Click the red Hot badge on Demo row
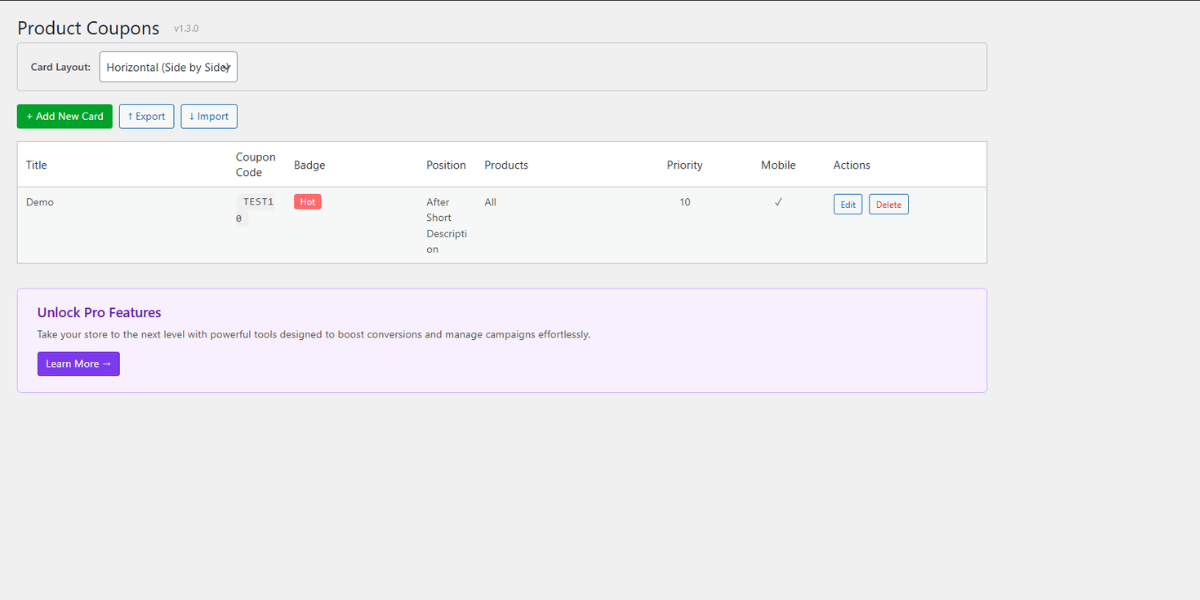The width and height of the screenshot is (1200, 600). [x=307, y=201]
